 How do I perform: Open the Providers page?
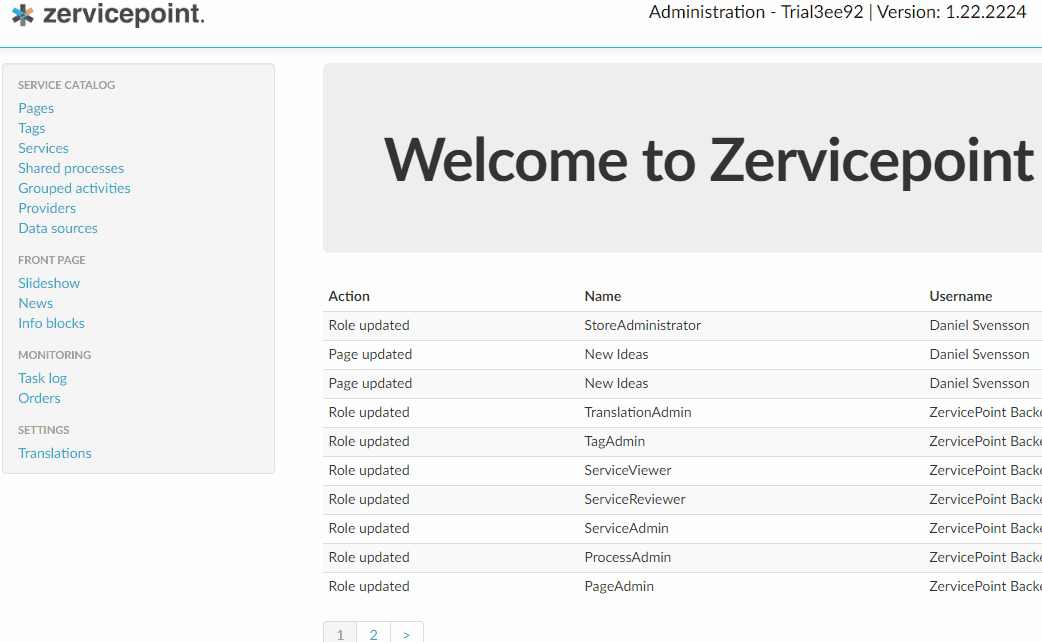47,208
